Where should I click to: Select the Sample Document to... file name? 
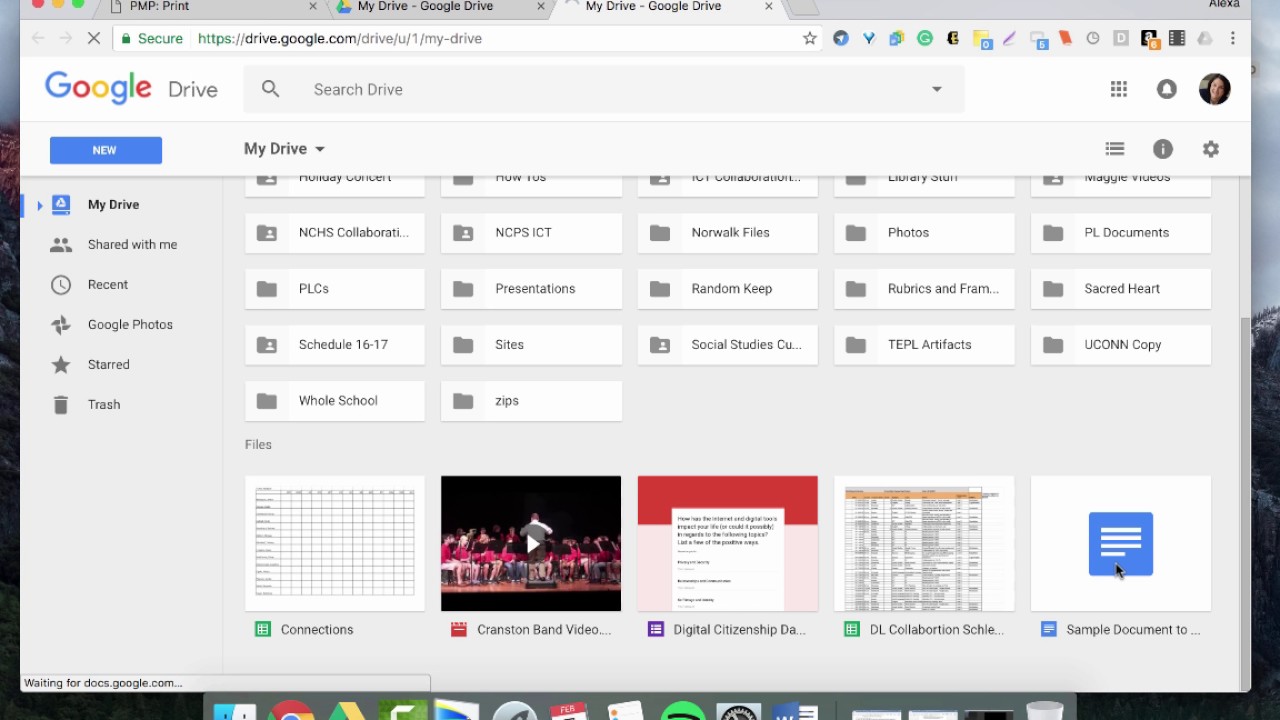(1133, 629)
